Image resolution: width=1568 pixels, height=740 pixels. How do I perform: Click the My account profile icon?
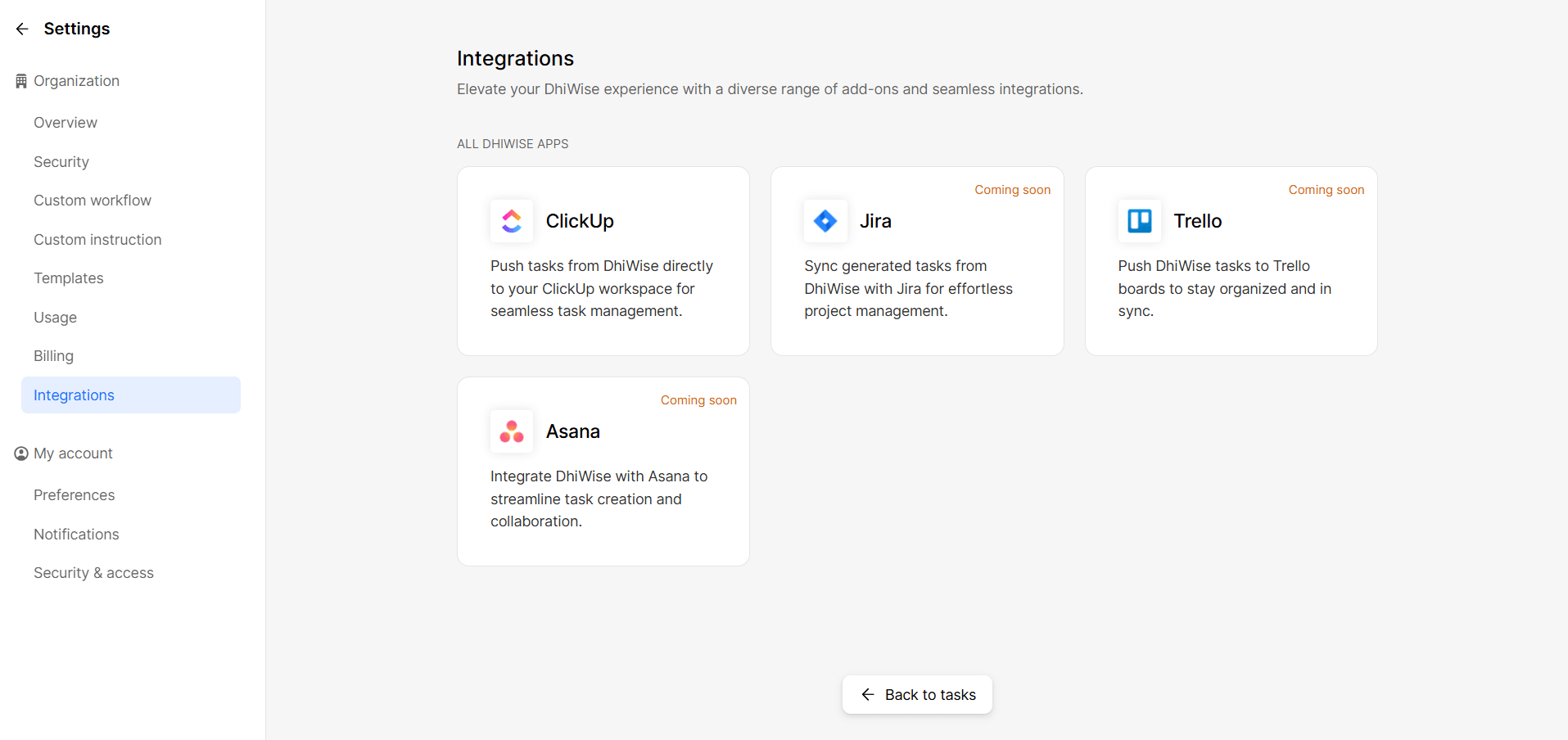[21, 453]
